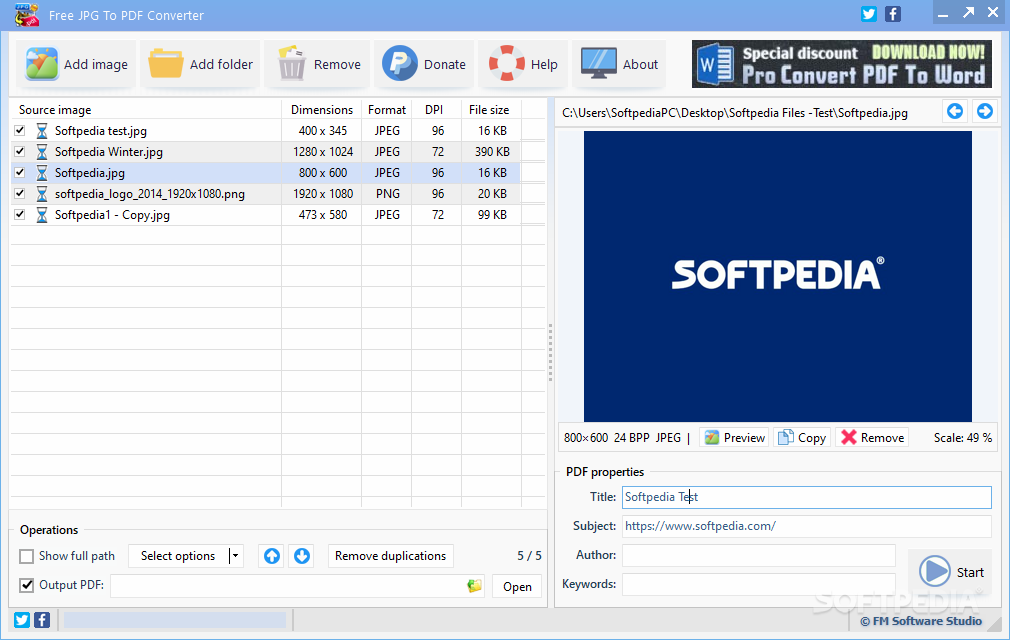Open the About monitor button
Image resolution: width=1010 pixels, height=640 pixels.
(619, 64)
